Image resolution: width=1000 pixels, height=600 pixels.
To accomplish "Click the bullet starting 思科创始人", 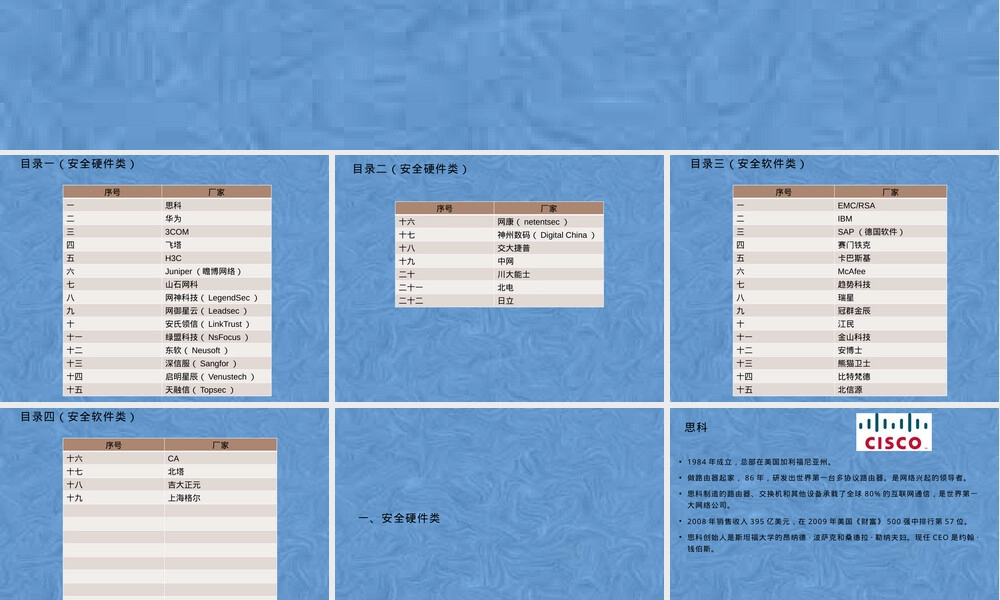I will (x=829, y=543).
